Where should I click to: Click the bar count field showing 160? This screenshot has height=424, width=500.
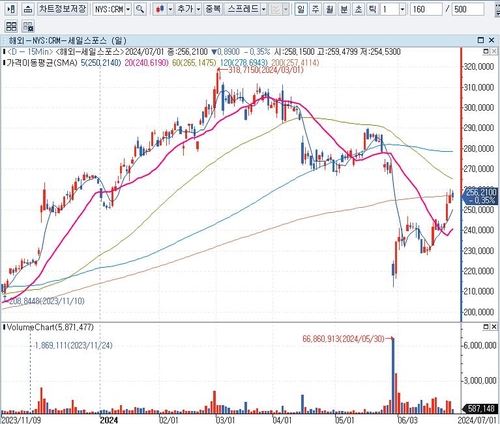tap(426, 9)
